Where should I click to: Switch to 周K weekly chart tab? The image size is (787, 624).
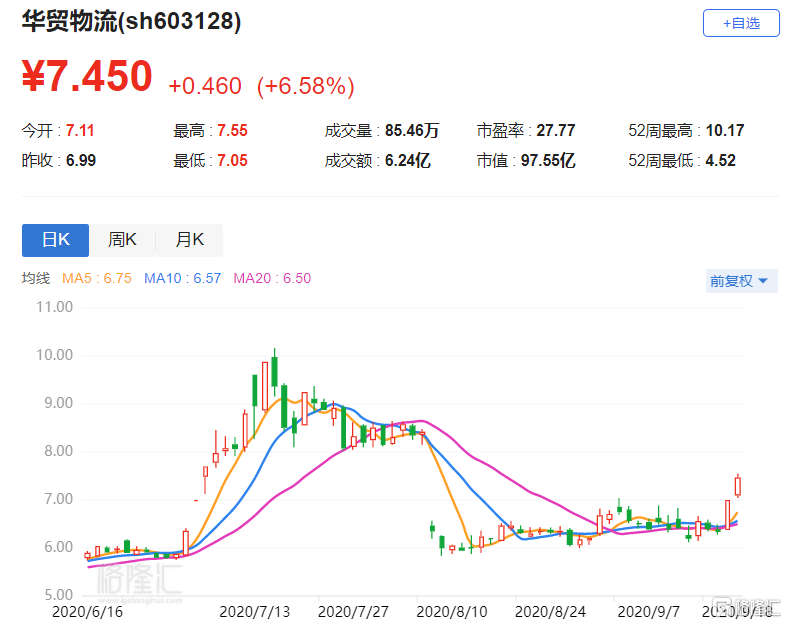coord(122,240)
